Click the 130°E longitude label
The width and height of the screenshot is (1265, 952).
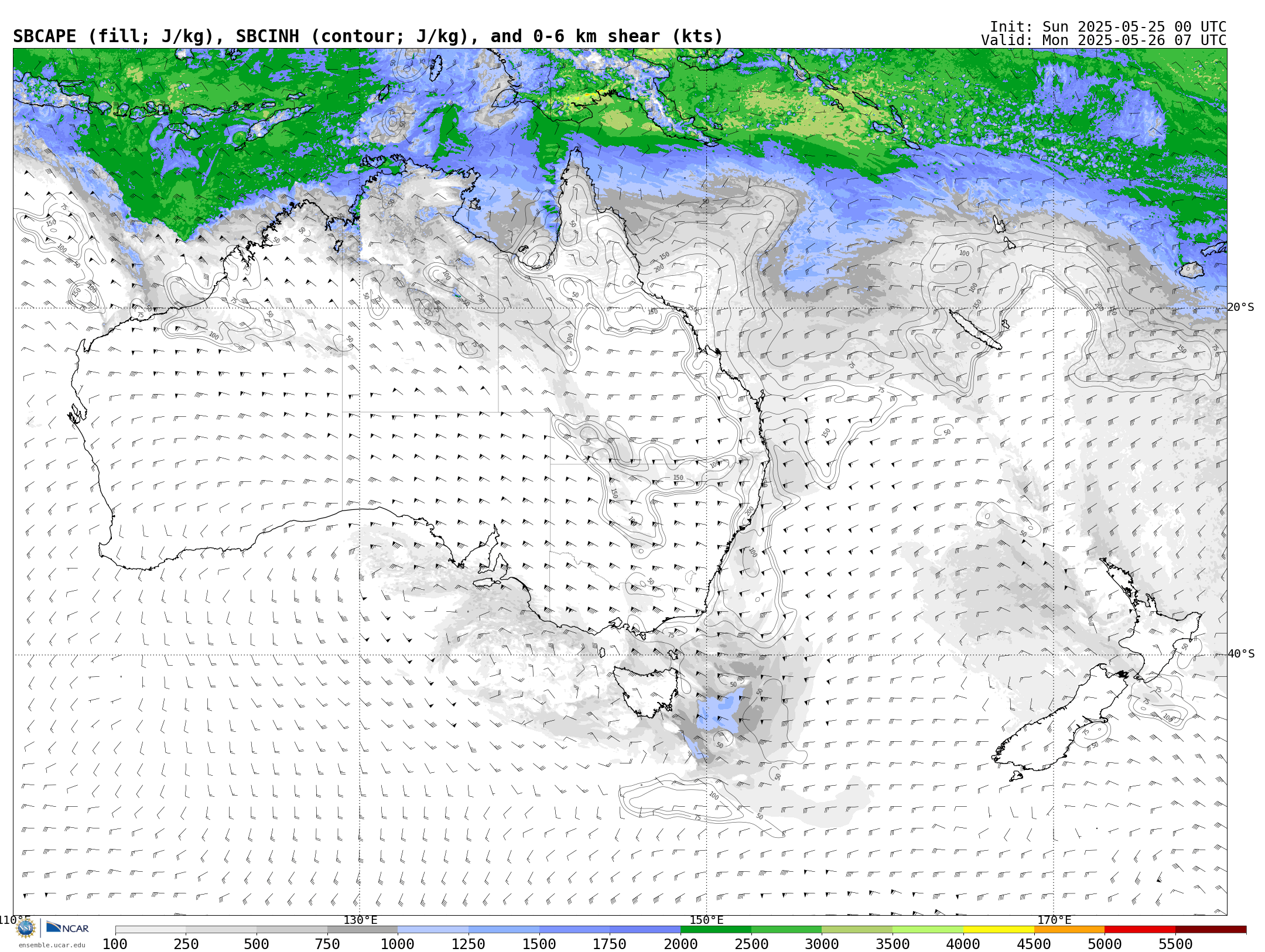point(360,920)
